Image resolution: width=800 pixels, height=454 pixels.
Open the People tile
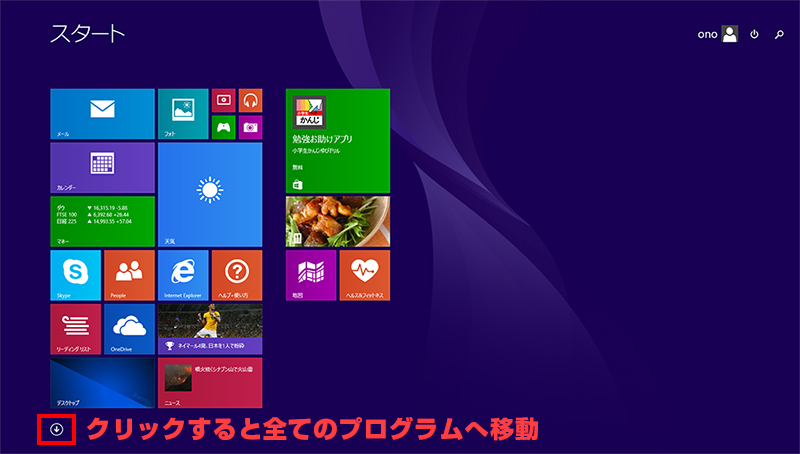tap(129, 275)
